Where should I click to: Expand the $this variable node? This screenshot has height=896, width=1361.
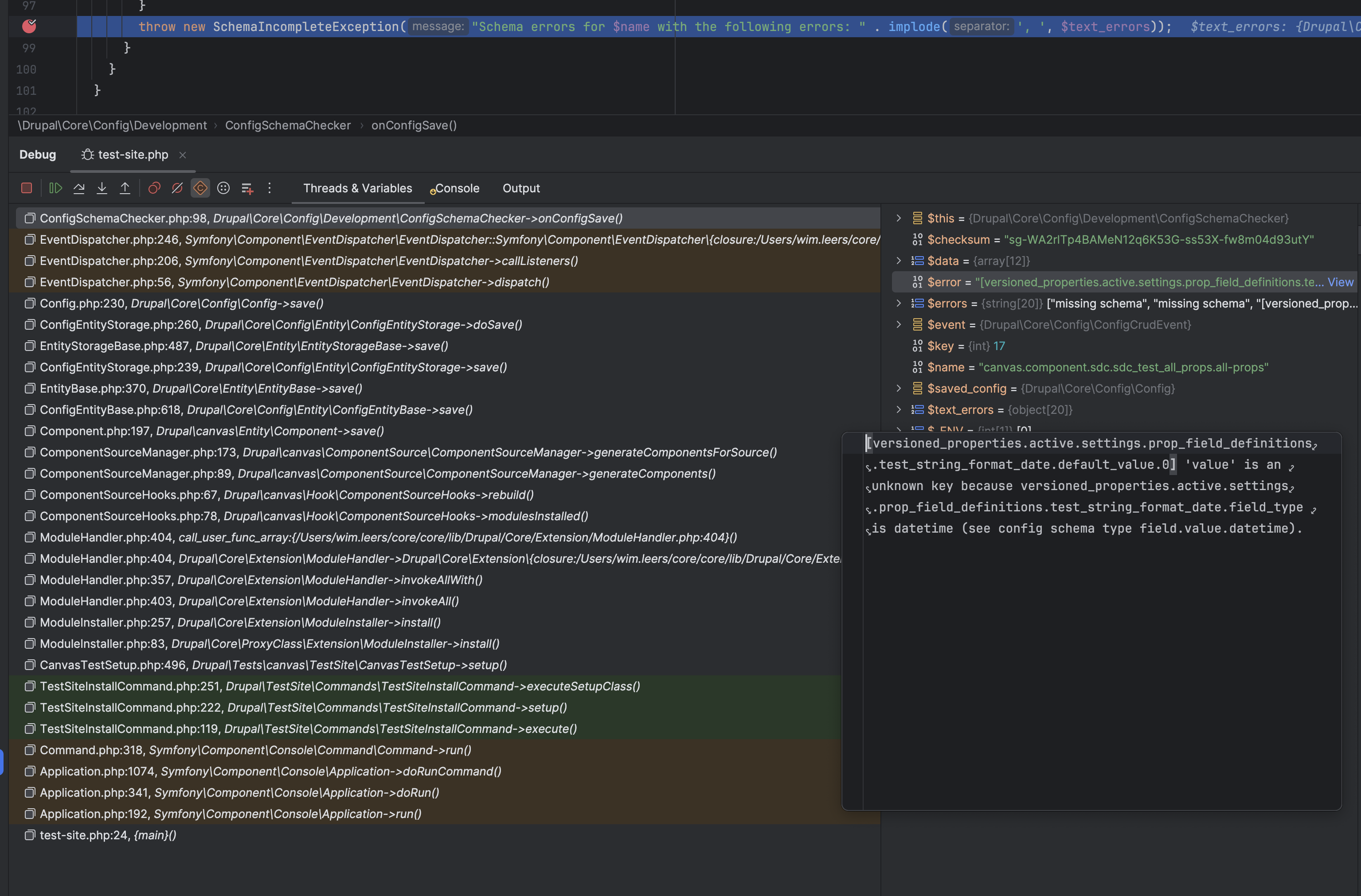pyautogui.click(x=898, y=218)
